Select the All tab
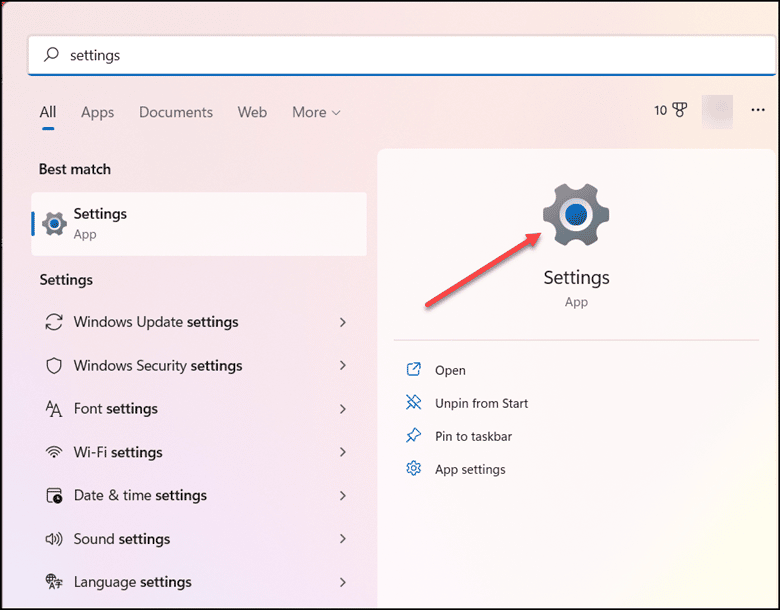This screenshot has height=610, width=780. pos(48,112)
